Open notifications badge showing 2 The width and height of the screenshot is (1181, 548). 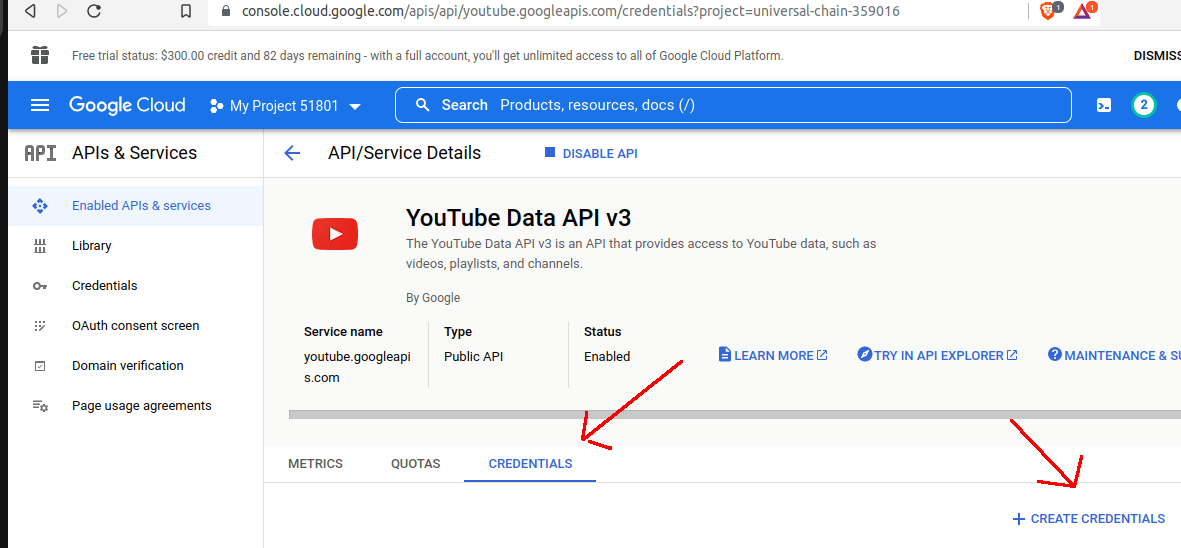(1143, 105)
